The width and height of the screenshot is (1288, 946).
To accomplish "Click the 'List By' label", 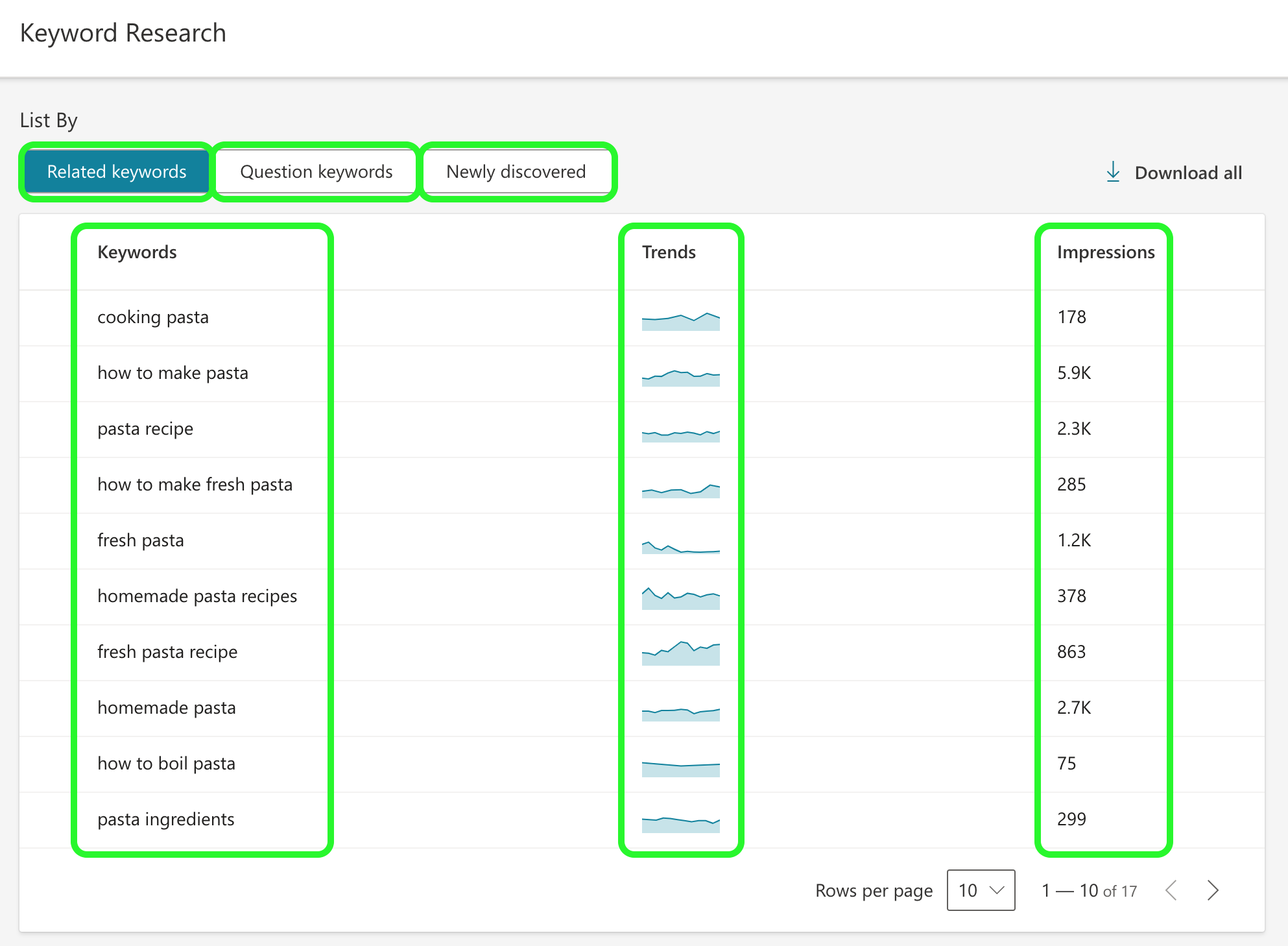I will click(49, 121).
